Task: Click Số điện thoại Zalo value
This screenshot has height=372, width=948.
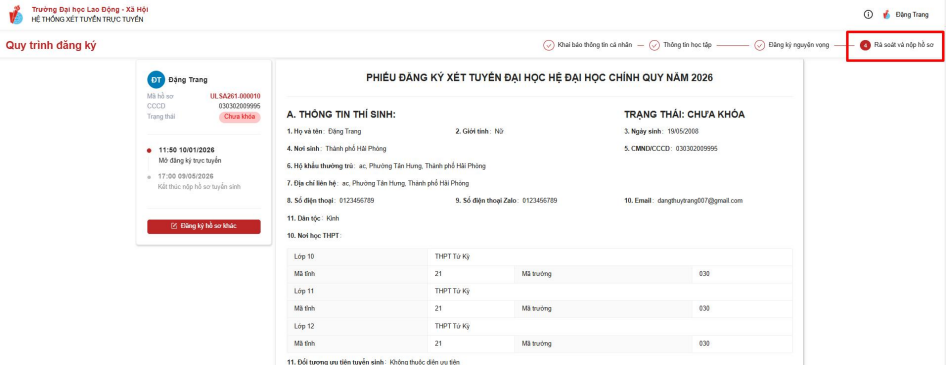Action: [x=540, y=200]
